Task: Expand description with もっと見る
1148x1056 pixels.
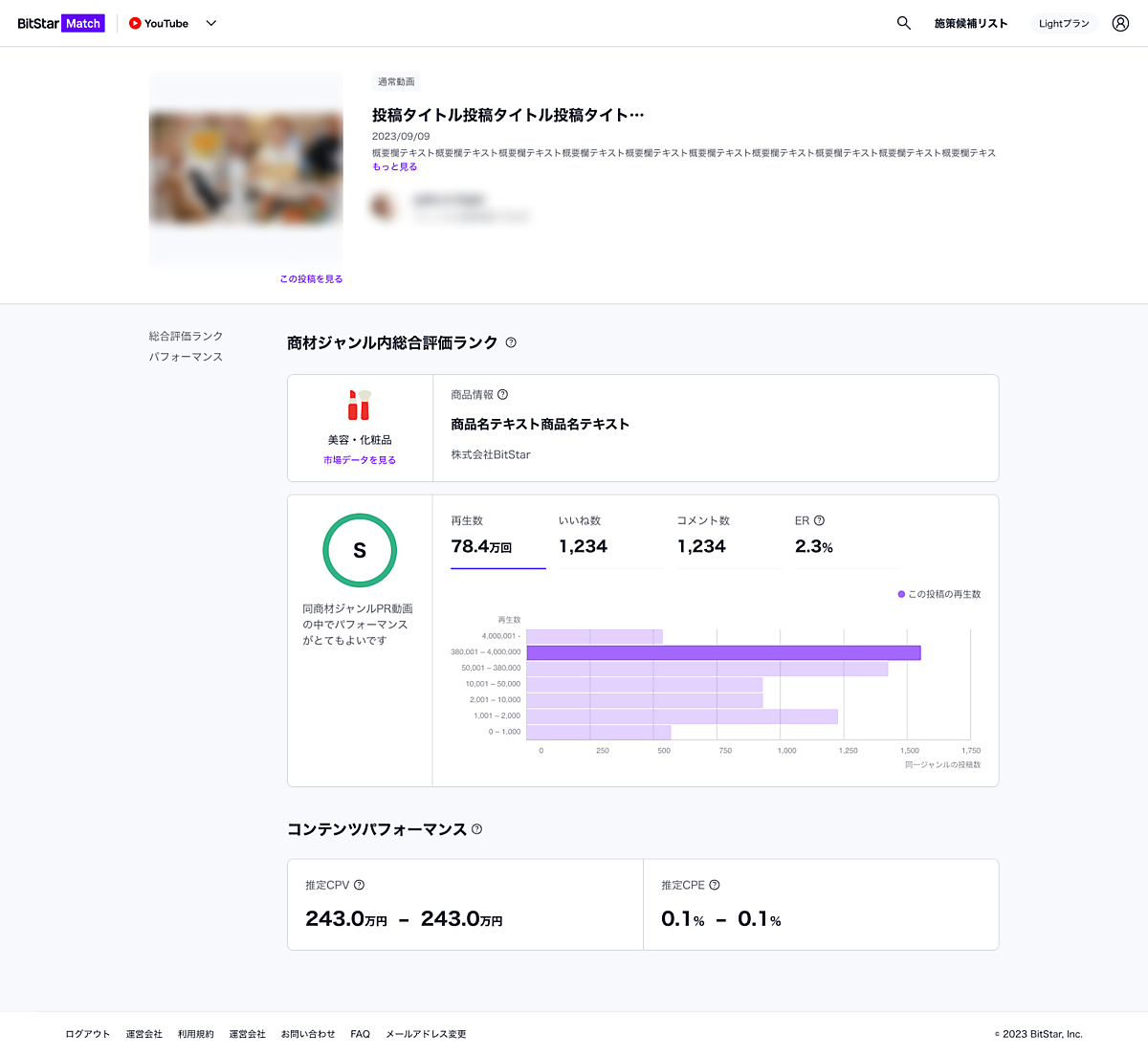Action: [x=394, y=166]
